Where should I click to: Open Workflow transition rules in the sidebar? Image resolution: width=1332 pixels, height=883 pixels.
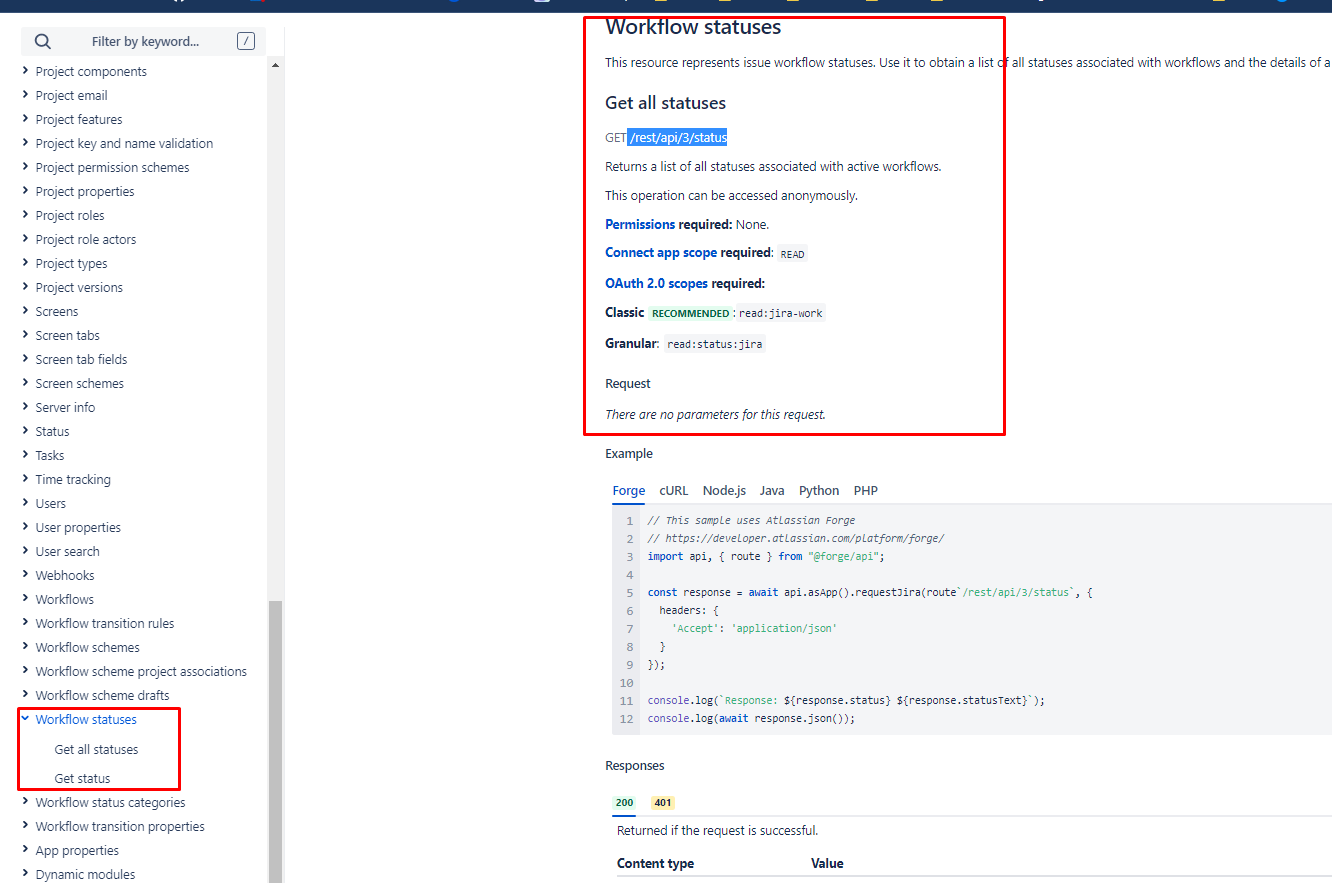(105, 623)
